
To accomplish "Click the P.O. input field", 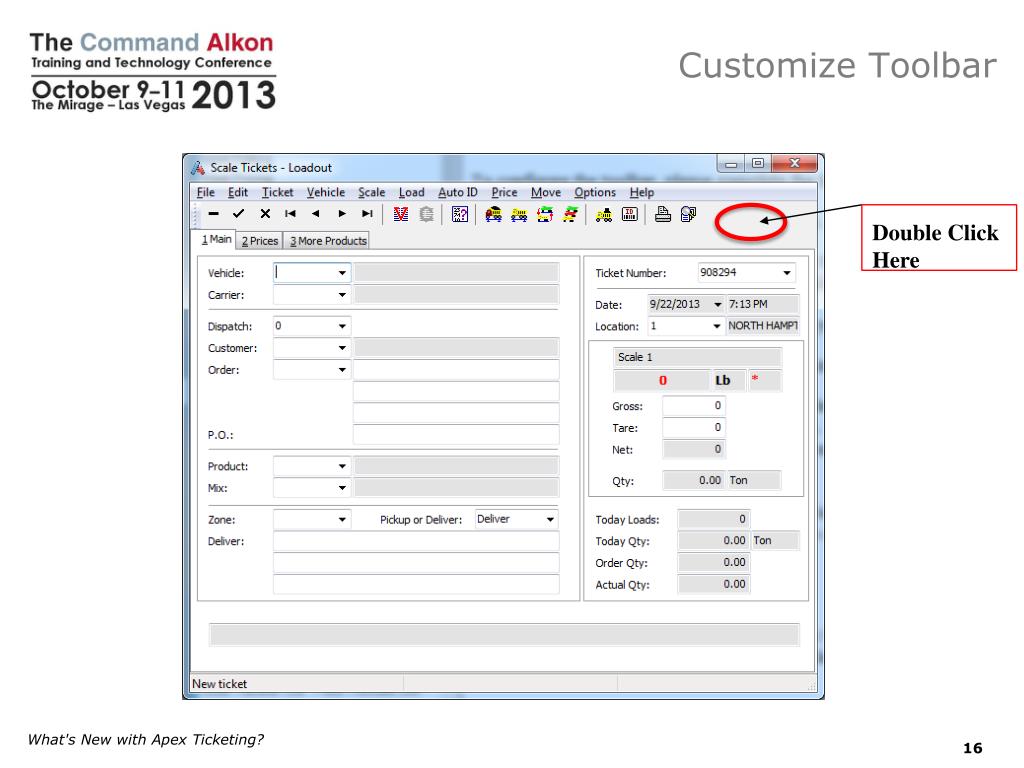I will [456, 434].
